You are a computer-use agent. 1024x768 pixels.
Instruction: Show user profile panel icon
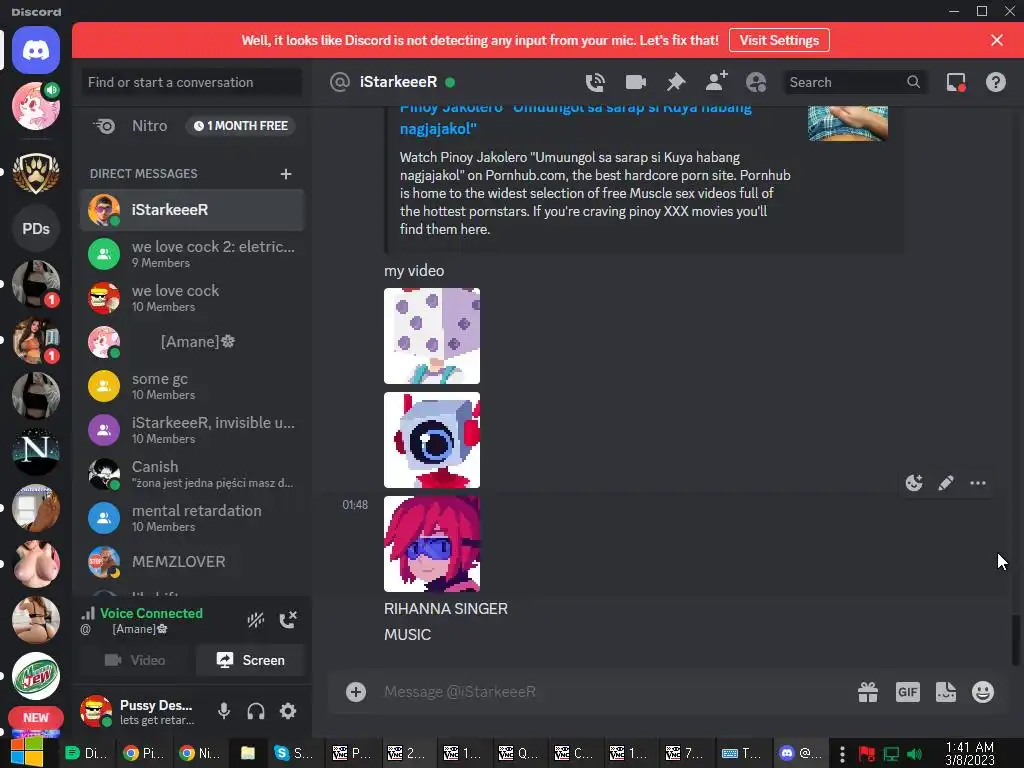coord(756,82)
